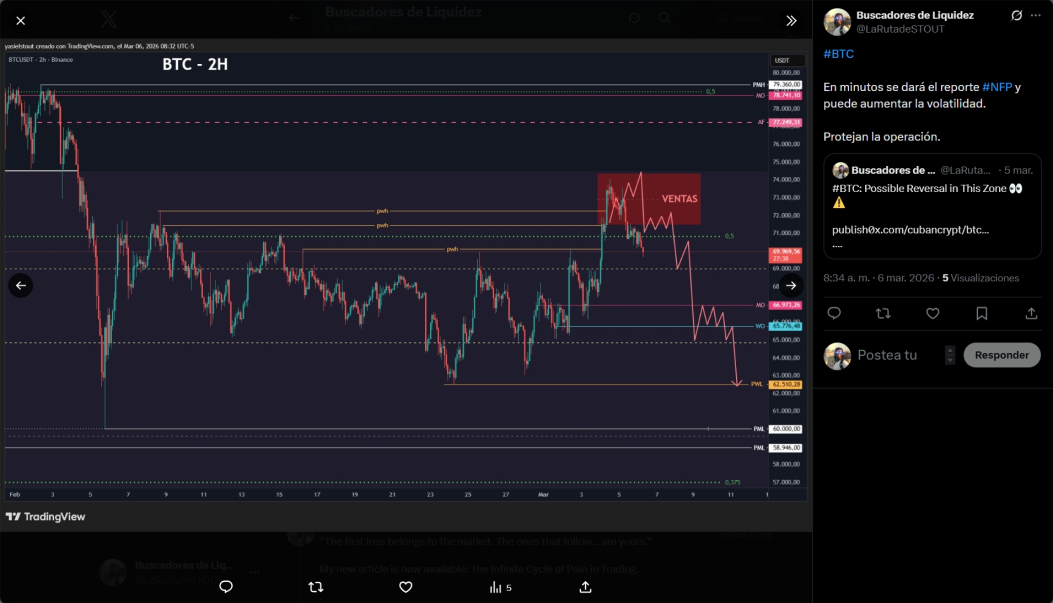Open the three-dot more menu in post header
This screenshot has width=1053, height=603.
pyautogui.click(x=1036, y=15)
